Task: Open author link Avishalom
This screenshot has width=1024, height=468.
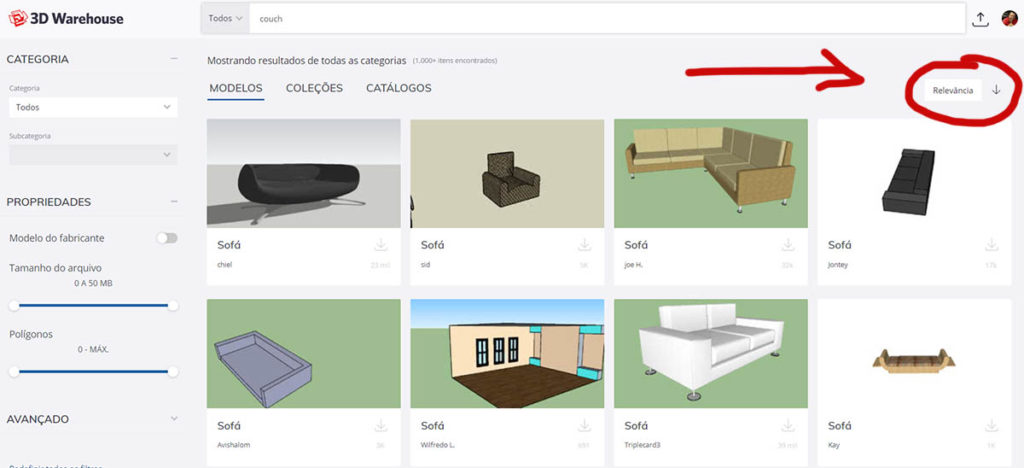Action: pos(234,445)
